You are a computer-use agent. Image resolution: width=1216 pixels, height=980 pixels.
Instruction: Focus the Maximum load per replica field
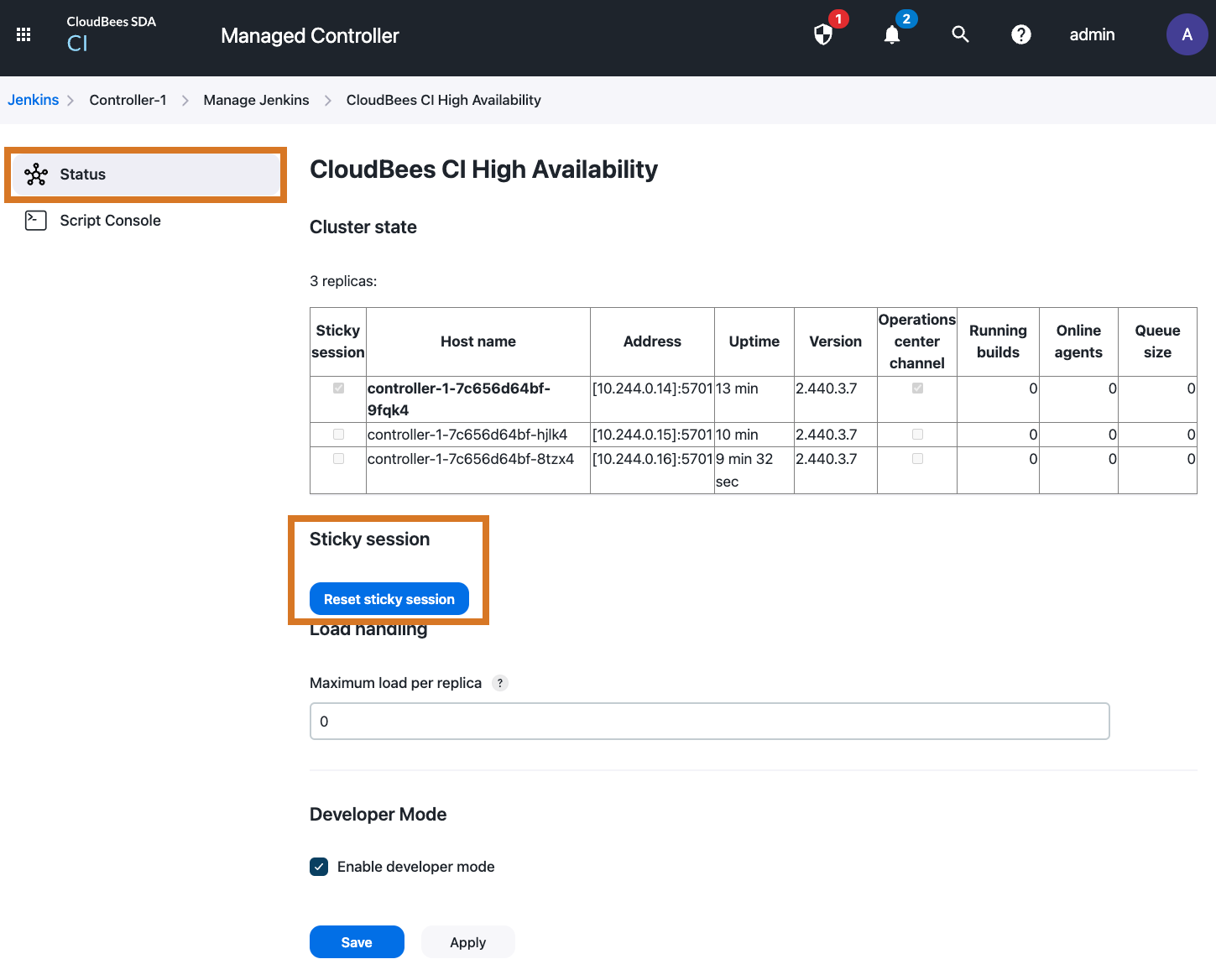(710, 722)
